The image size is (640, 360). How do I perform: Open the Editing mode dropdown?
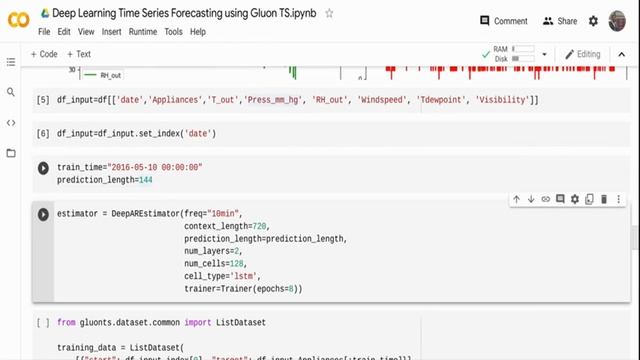pos(583,54)
